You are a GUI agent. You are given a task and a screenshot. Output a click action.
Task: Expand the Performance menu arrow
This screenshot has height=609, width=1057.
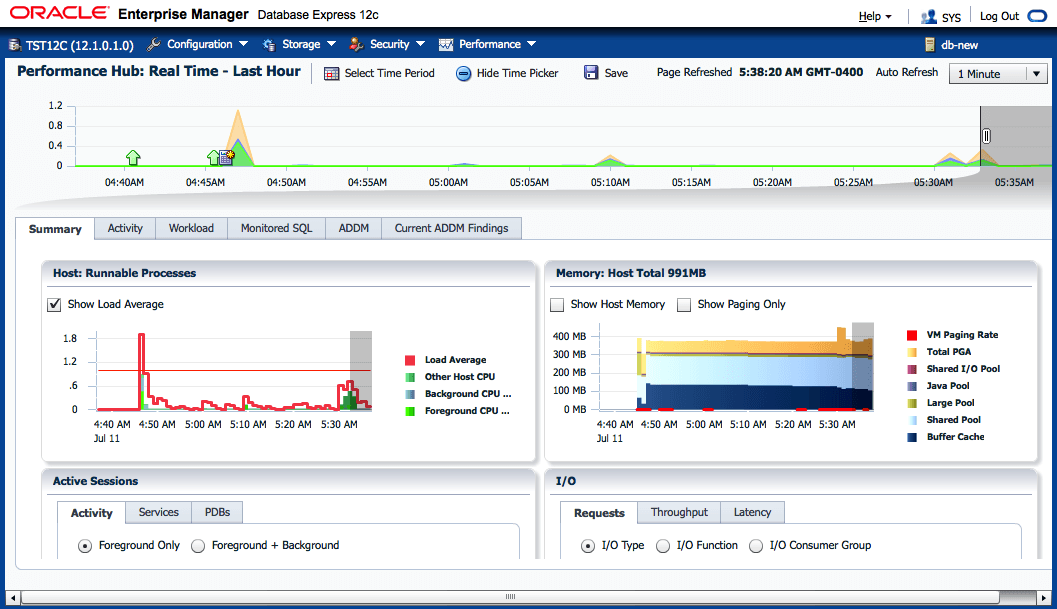[x=532, y=44]
